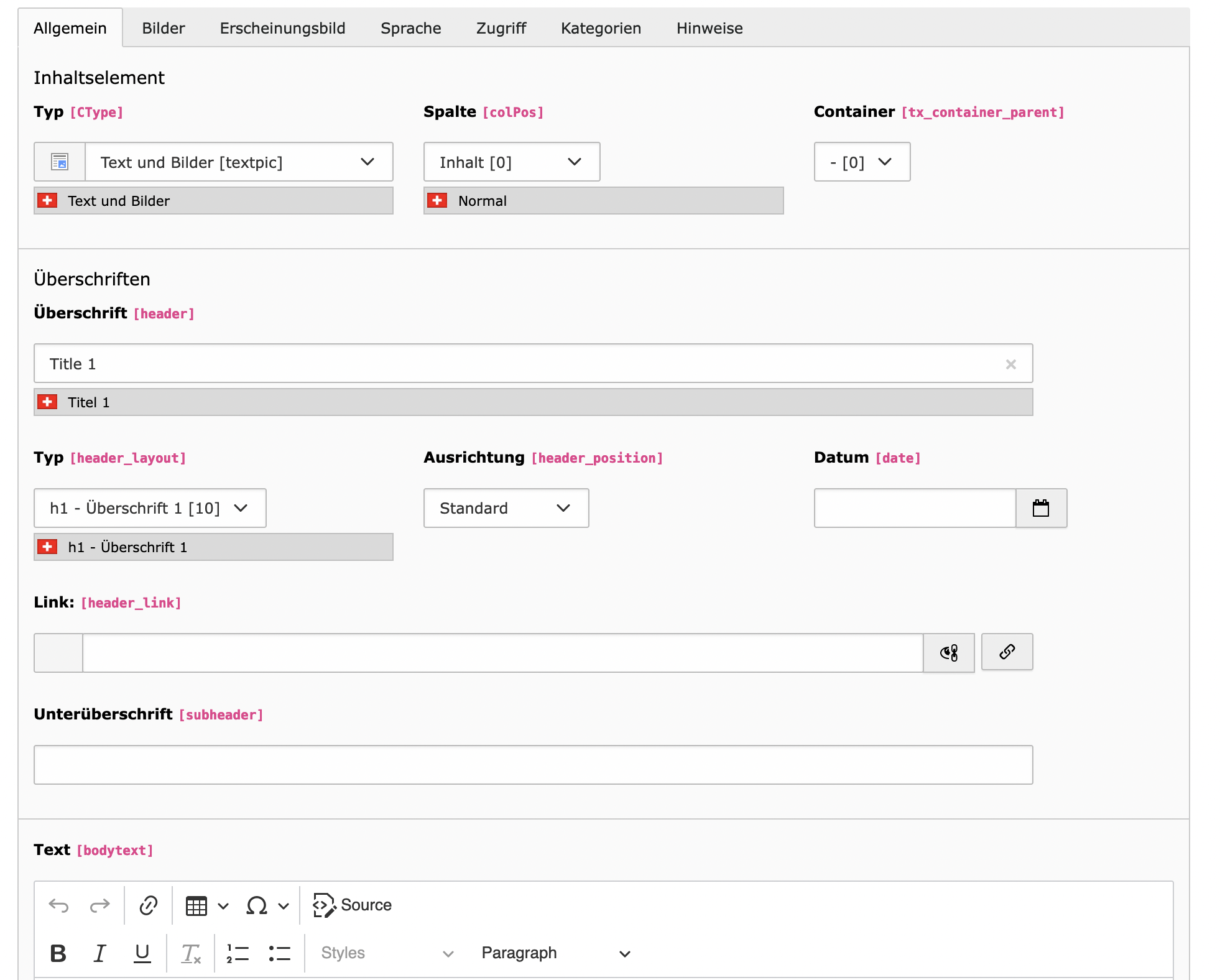Image resolution: width=1220 pixels, height=980 pixels.
Task: Click the Undo arrow in text editor
Action: tap(59, 905)
